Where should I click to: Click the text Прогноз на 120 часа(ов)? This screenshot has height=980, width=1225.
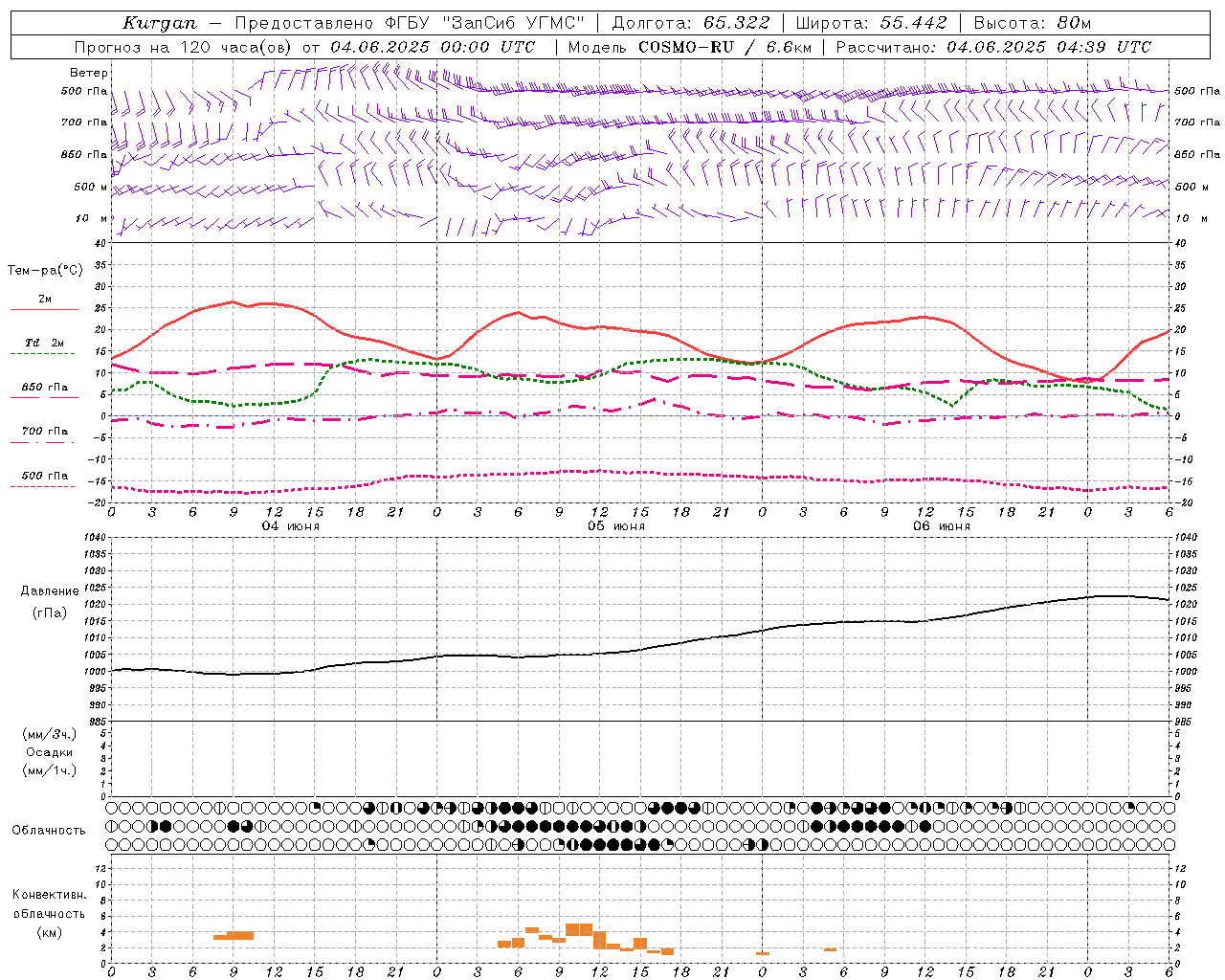(x=184, y=47)
